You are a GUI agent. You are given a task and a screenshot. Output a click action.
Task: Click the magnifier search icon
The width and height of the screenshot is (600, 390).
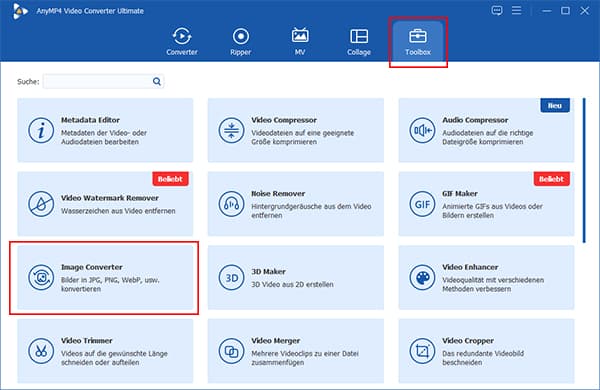coord(157,82)
